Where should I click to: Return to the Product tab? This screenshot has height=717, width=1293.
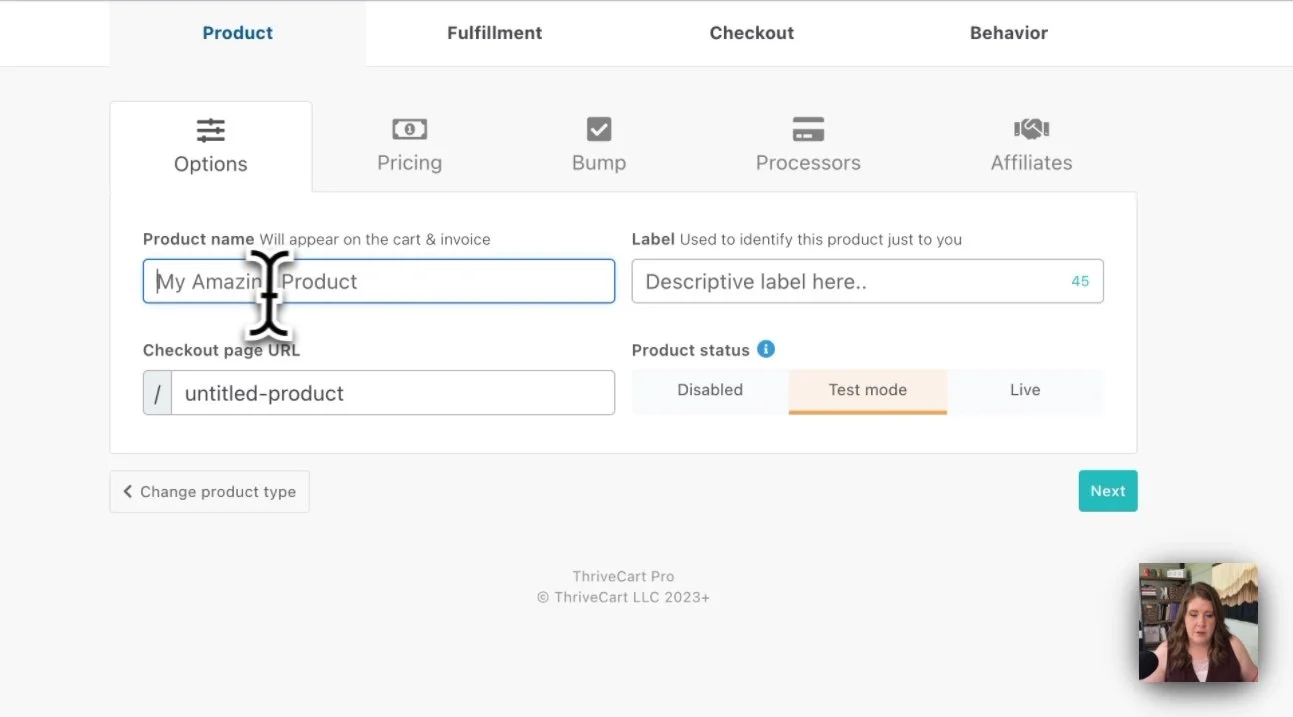coord(237,32)
